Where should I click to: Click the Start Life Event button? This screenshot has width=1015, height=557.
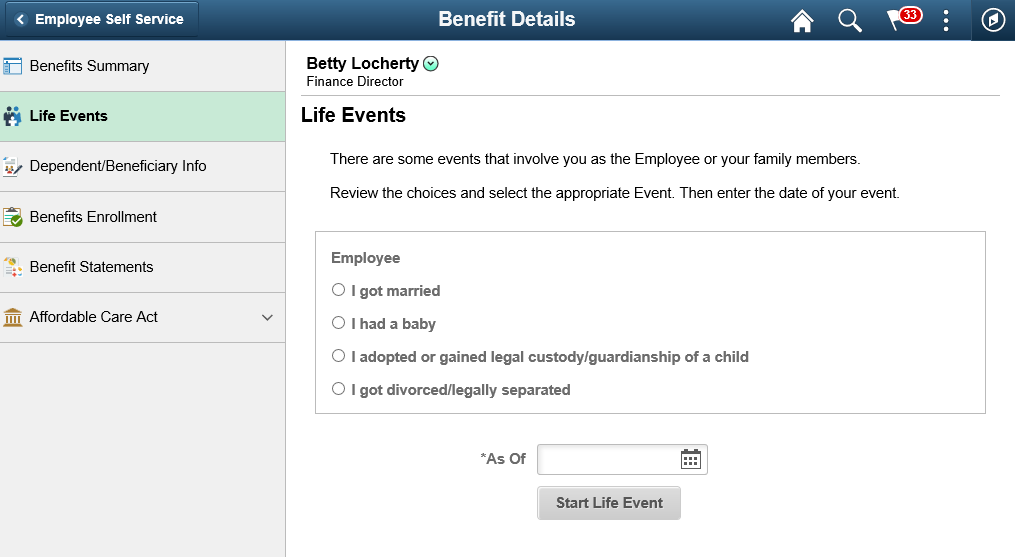(608, 503)
